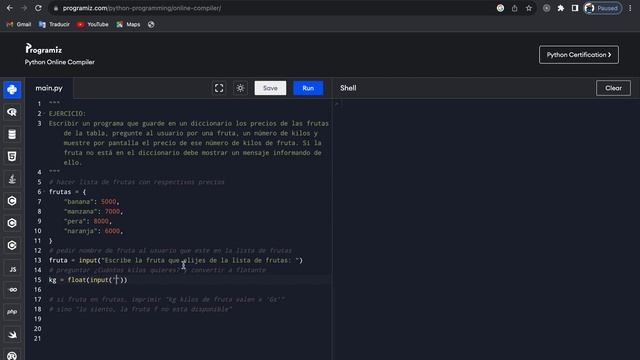Click the Shell panel label
Screen dimensions: 640x360
pyautogui.click(x=348, y=88)
